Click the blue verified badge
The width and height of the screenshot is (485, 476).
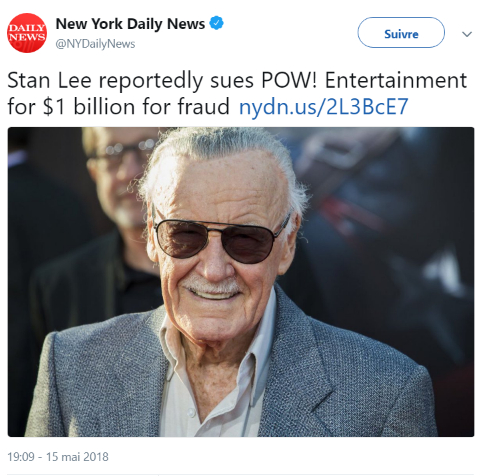point(216,23)
